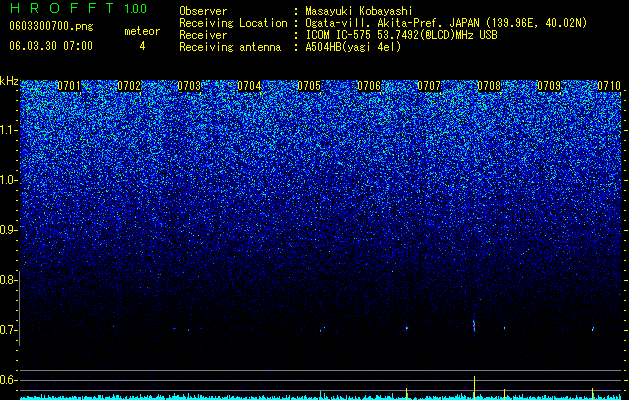The width and height of the screenshot is (629, 400).
Task: Click the 0708 time marker label
Action: coord(489,86)
